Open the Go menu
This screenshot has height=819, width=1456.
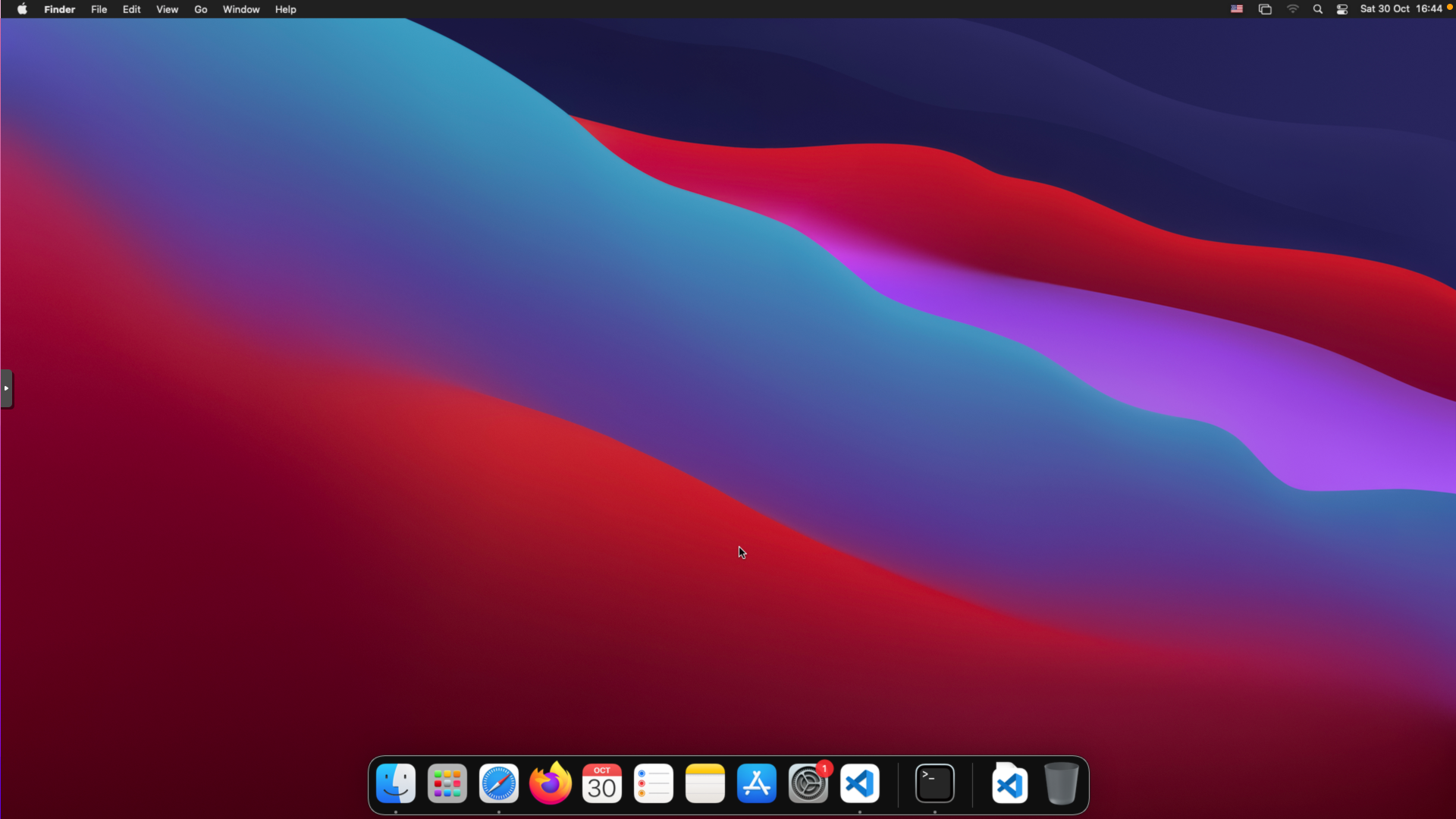tap(200, 9)
